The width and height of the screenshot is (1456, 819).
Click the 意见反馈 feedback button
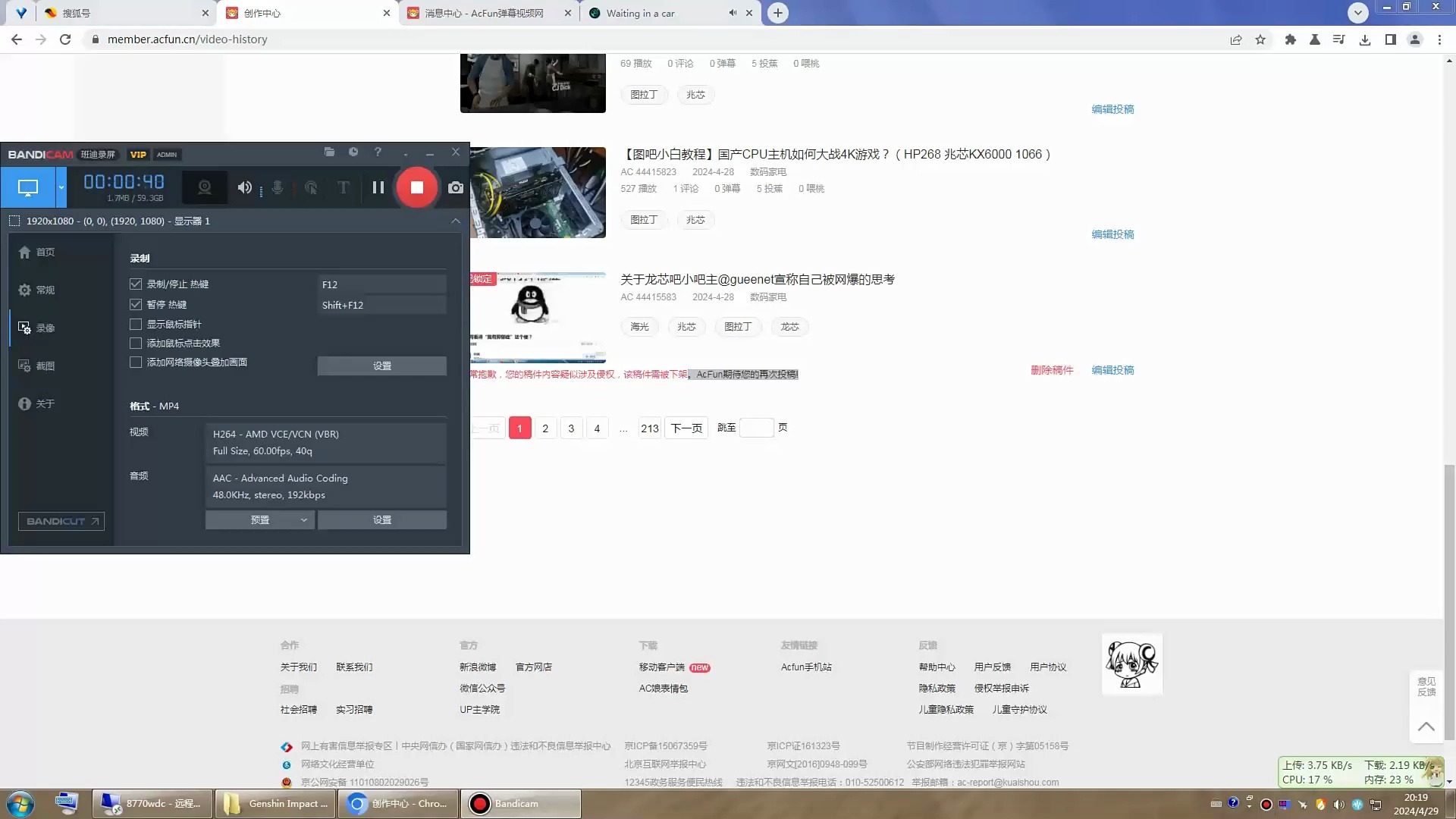click(1426, 686)
